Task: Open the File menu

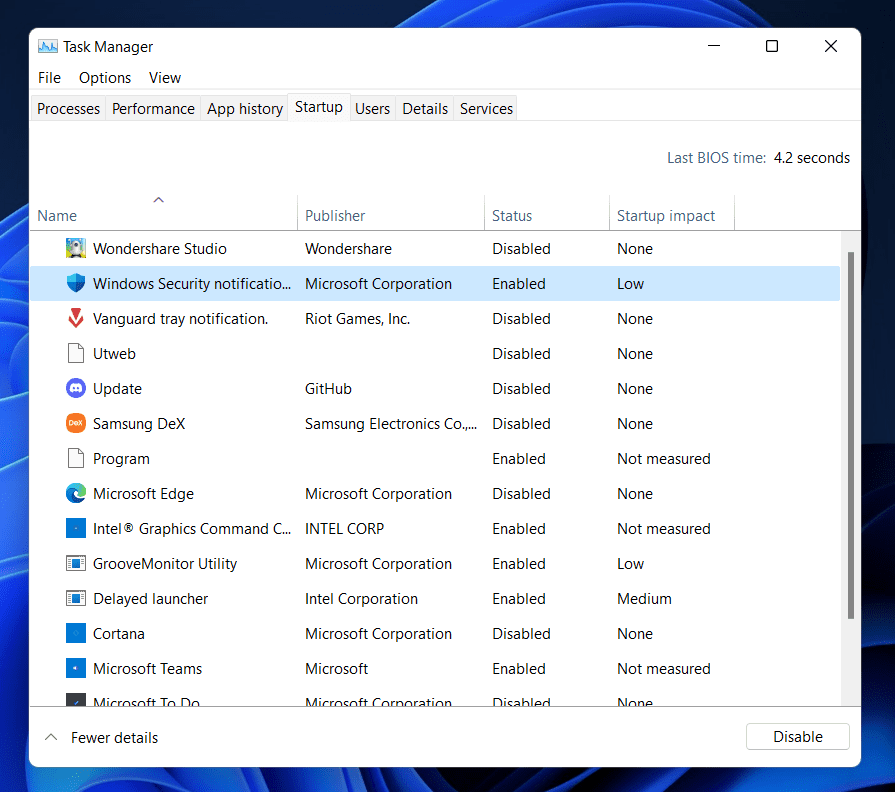Action: pyautogui.click(x=49, y=78)
